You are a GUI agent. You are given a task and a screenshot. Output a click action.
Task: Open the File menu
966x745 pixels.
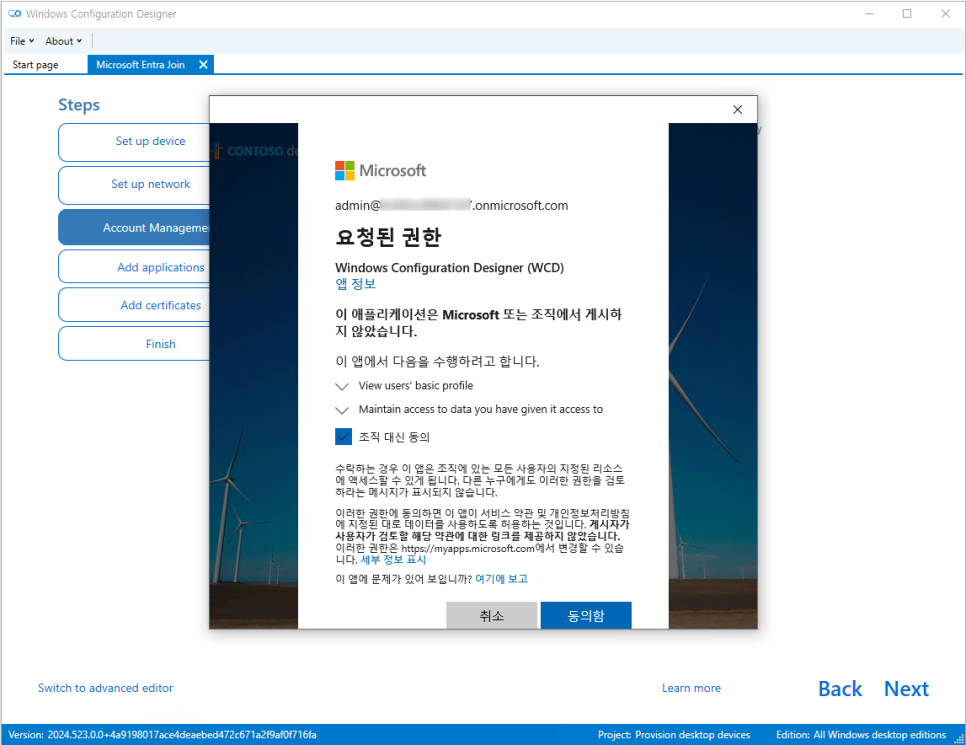coord(22,41)
